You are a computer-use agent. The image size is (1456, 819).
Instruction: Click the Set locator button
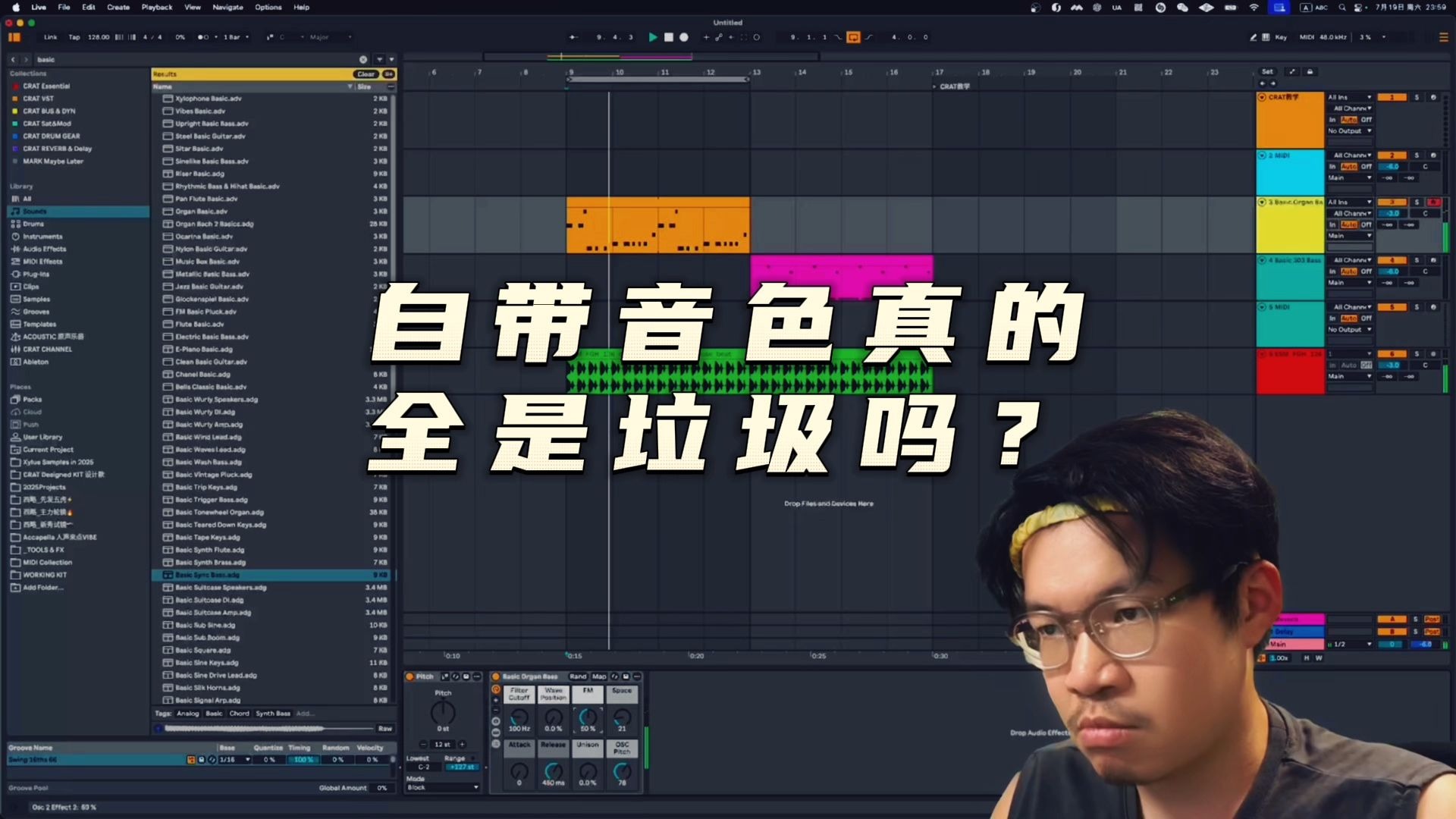point(1267,72)
